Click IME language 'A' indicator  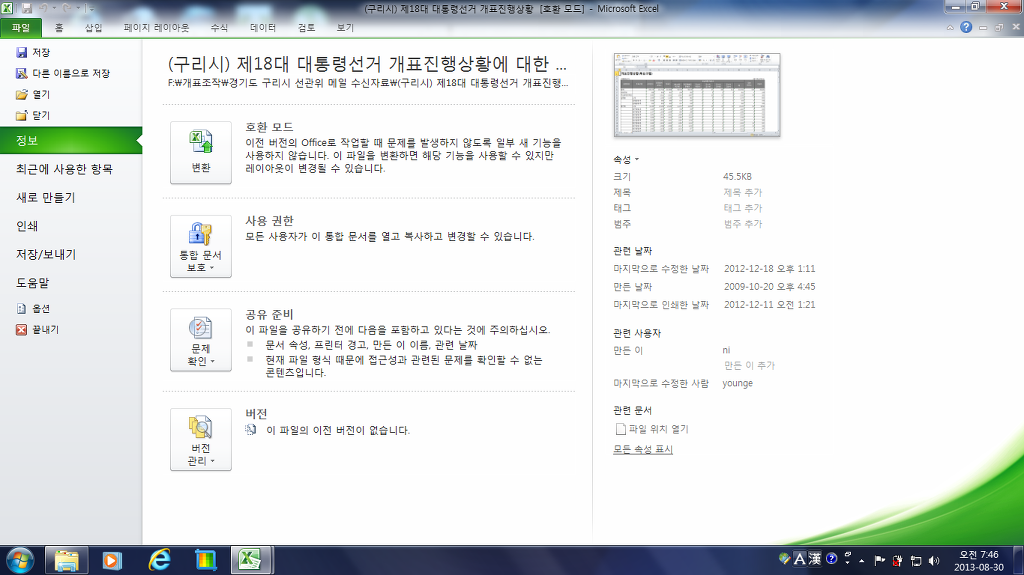pos(799,559)
